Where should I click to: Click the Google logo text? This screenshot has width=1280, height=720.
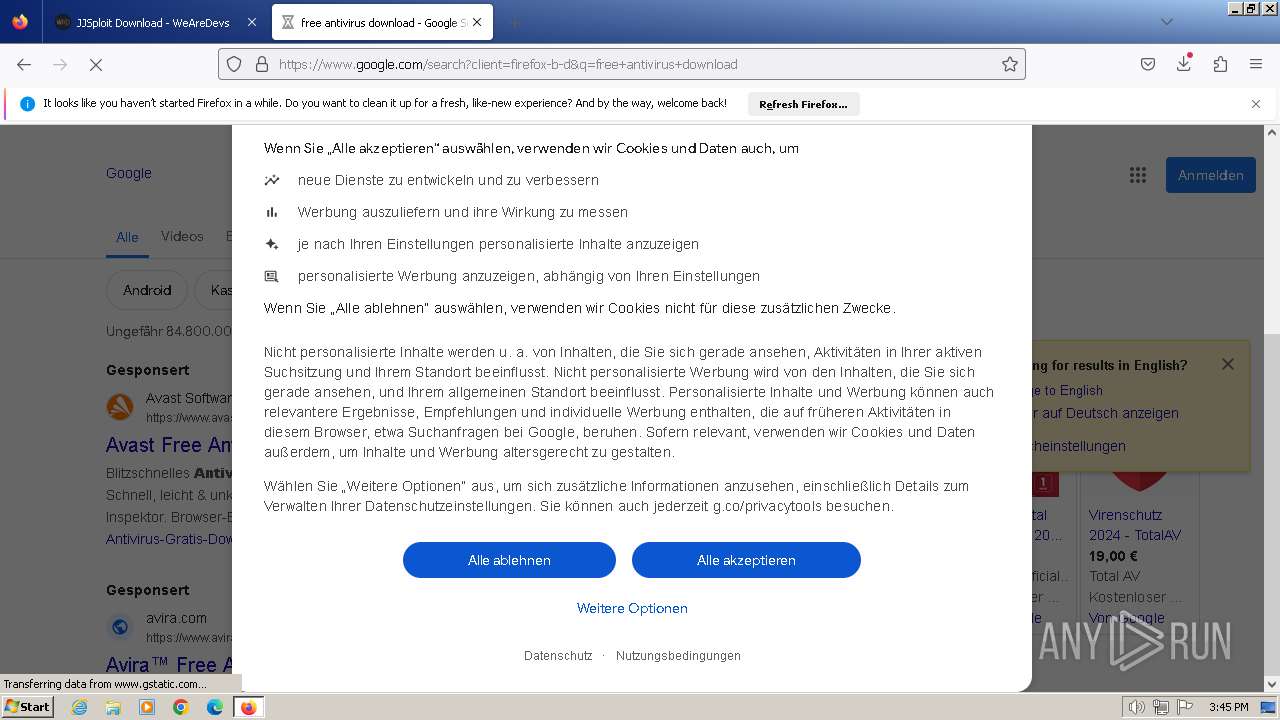[129, 173]
